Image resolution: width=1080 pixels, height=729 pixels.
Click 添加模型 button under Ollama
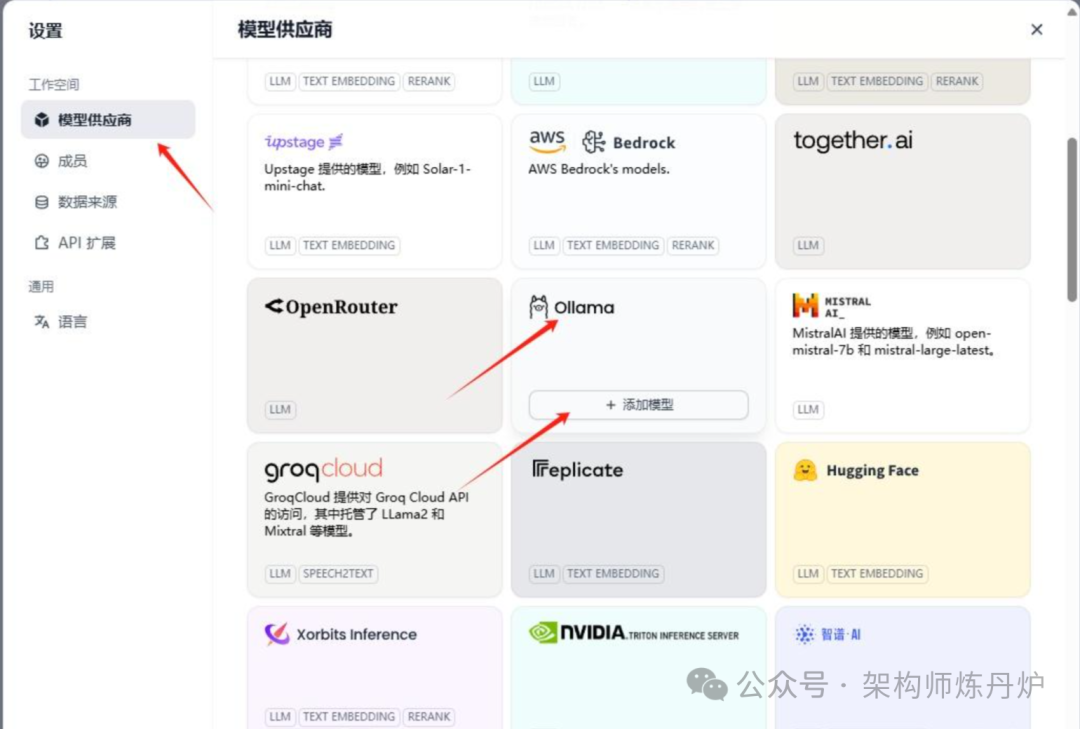pos(638,405)
